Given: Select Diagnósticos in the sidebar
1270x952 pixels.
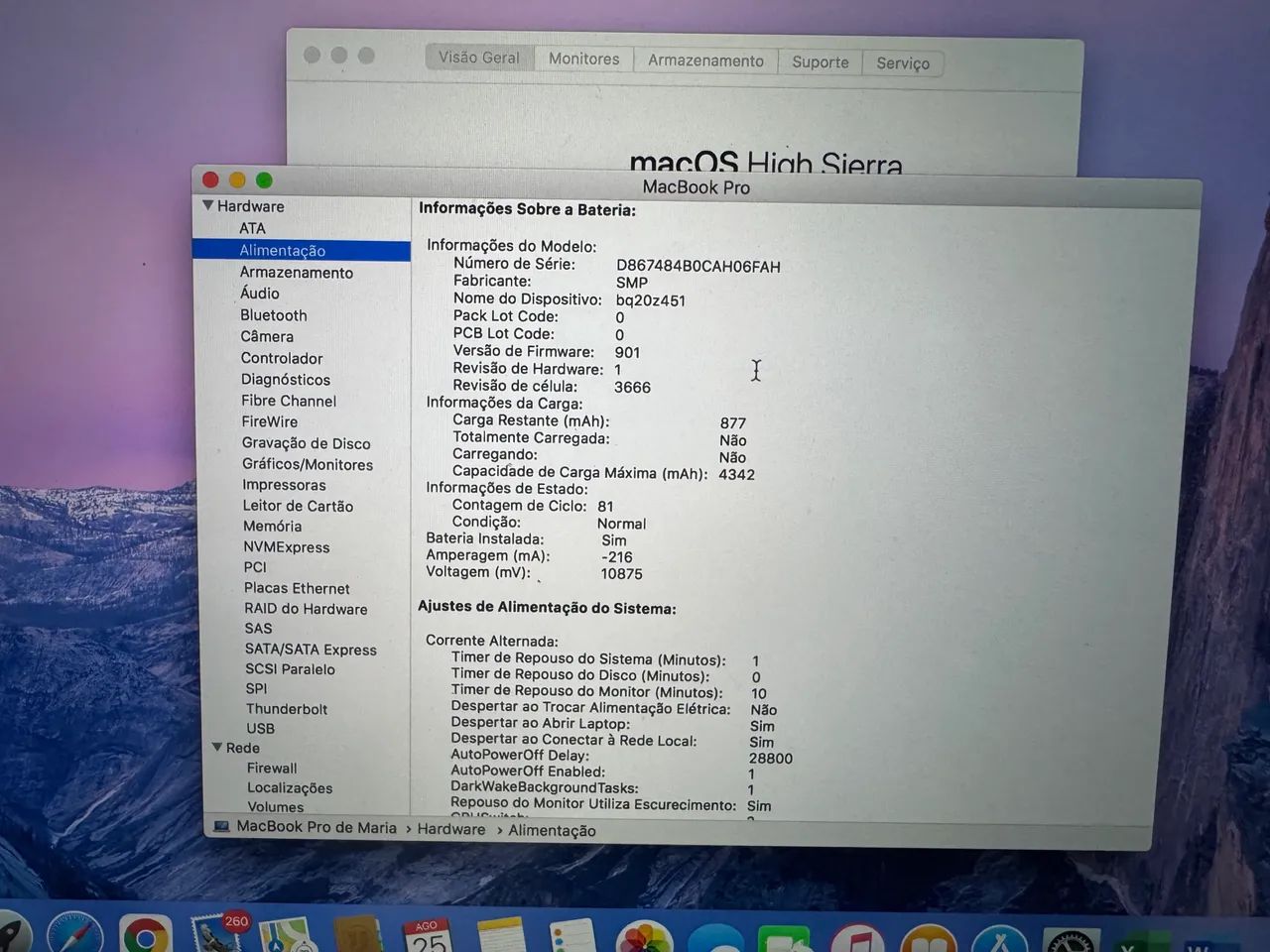Looking at the screenshot, I should [286, 380].
